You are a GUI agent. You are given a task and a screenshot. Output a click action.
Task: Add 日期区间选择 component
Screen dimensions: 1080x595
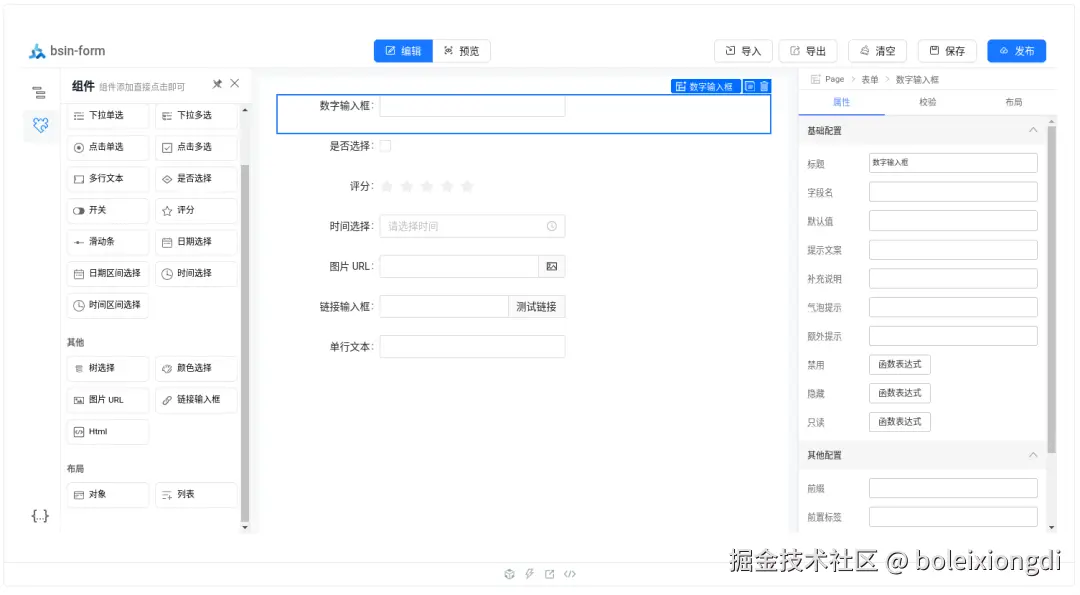coord(108,274)
